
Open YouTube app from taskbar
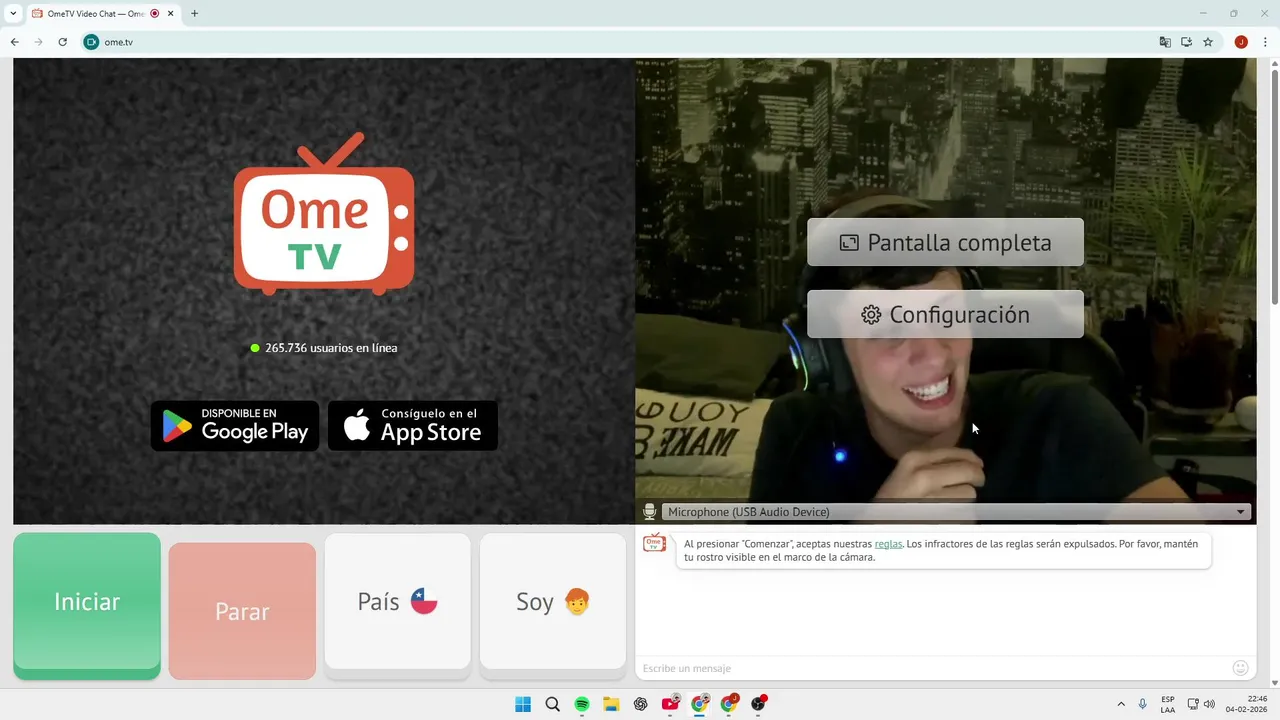pos(670,704)
